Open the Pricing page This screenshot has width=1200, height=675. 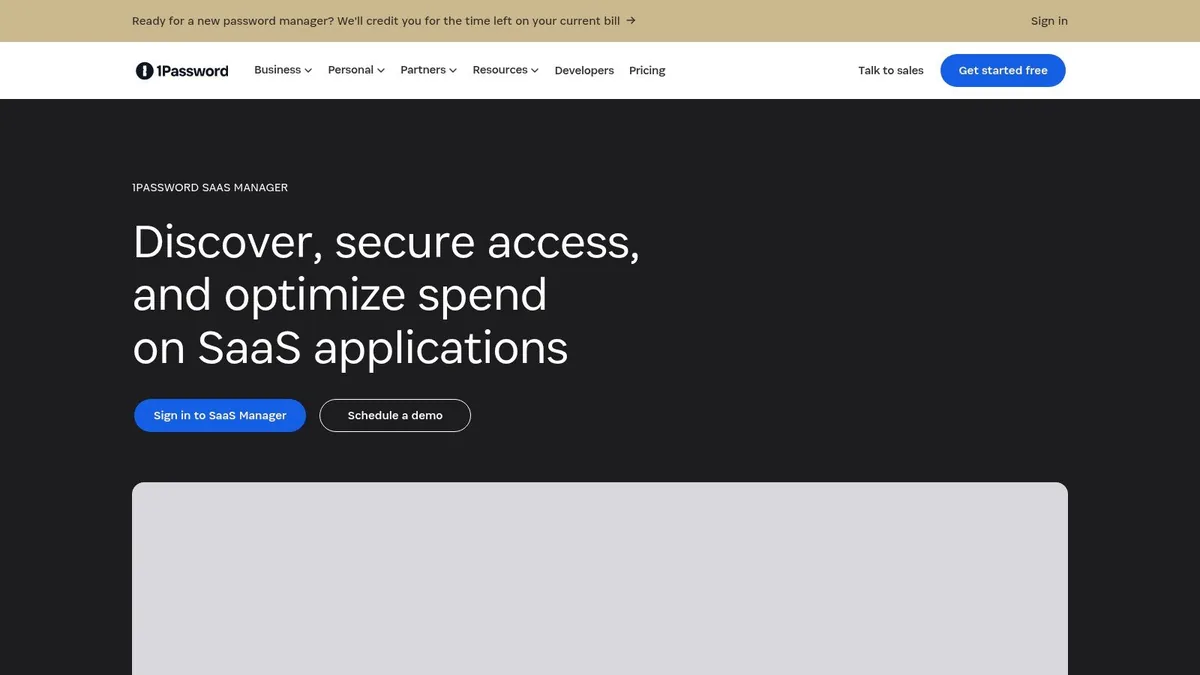[647, 71]
